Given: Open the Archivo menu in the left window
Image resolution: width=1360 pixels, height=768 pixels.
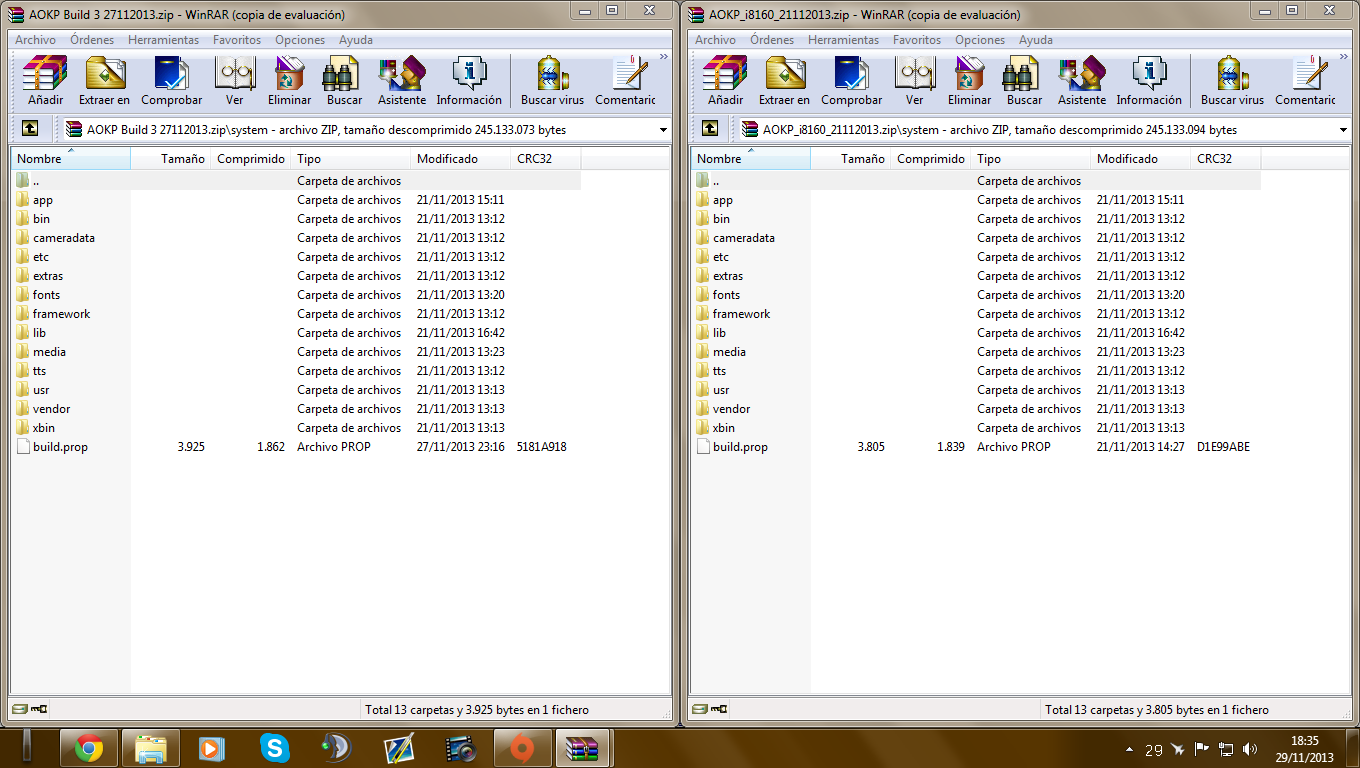Looking at the screenshot, I should tap(36, 40).
